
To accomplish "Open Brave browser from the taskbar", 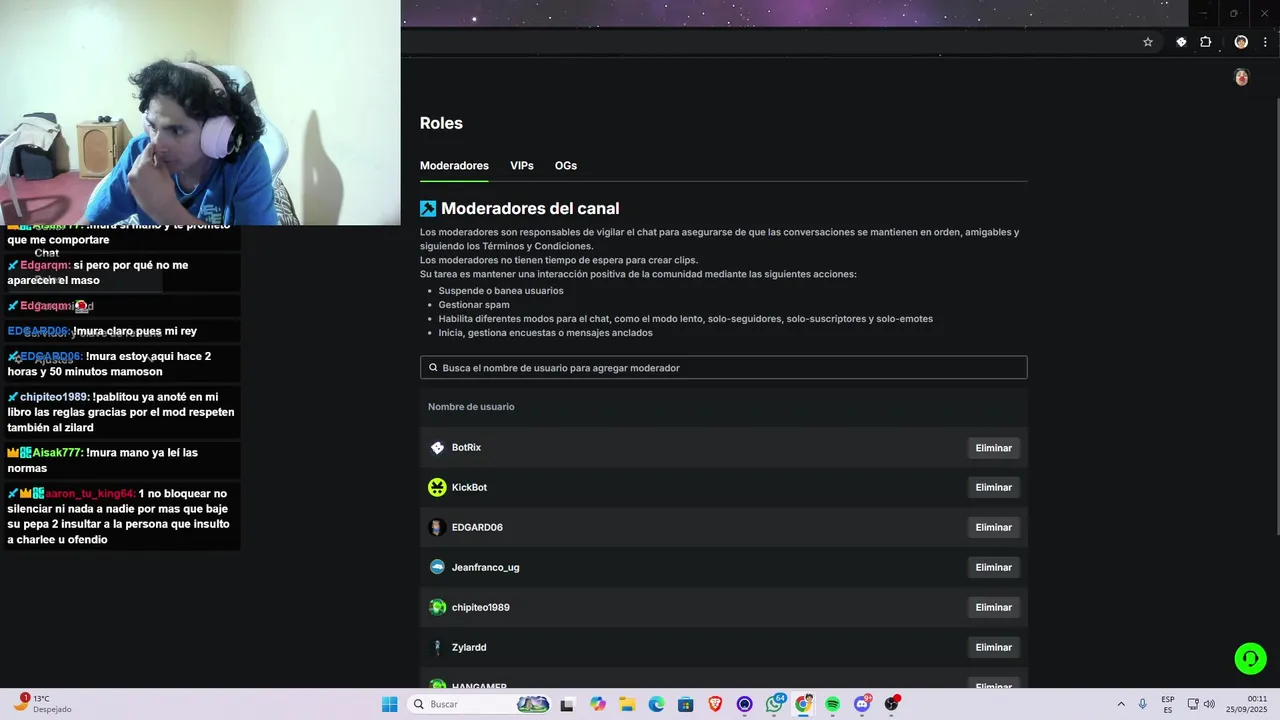I will [715, 704].
